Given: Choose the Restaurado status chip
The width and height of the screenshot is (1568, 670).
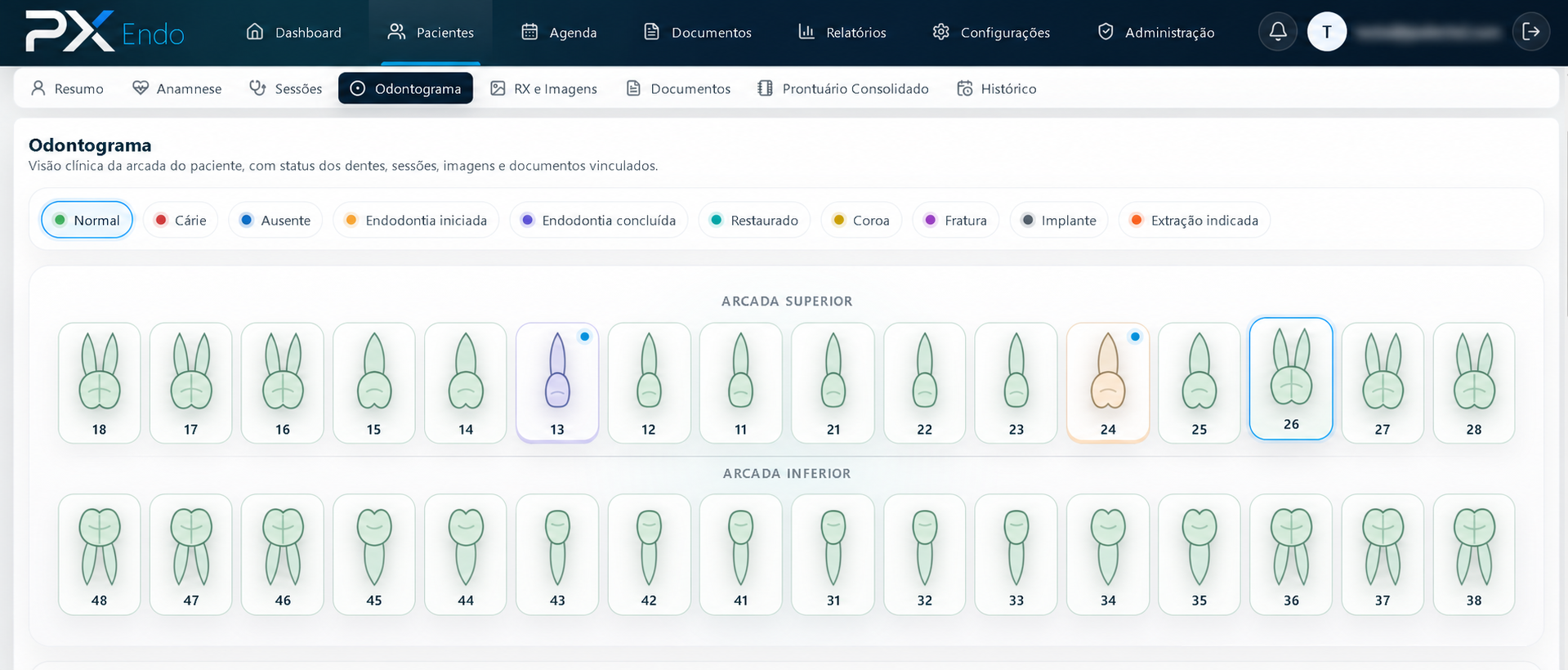Looking at the screenshot, I should pos(754,220).
